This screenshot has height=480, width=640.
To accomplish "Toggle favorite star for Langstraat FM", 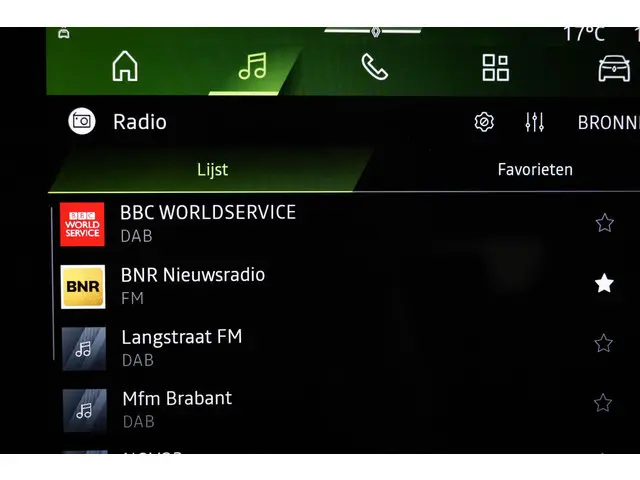I will [604, 344].
